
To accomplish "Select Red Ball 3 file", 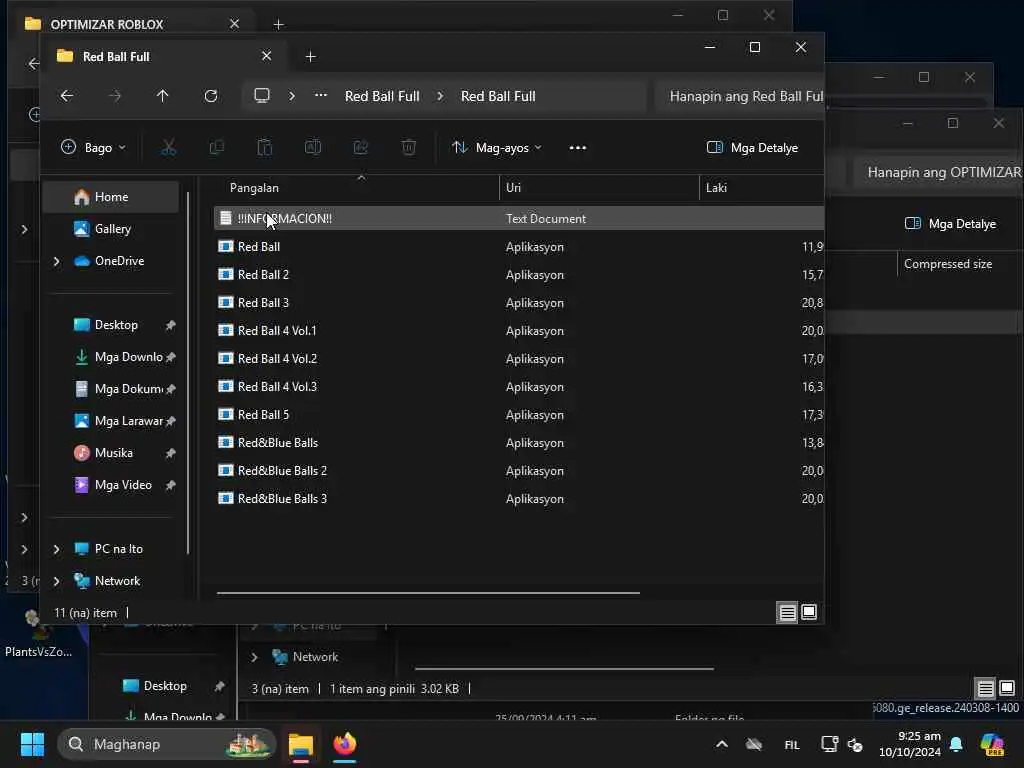I will [519, 303].
